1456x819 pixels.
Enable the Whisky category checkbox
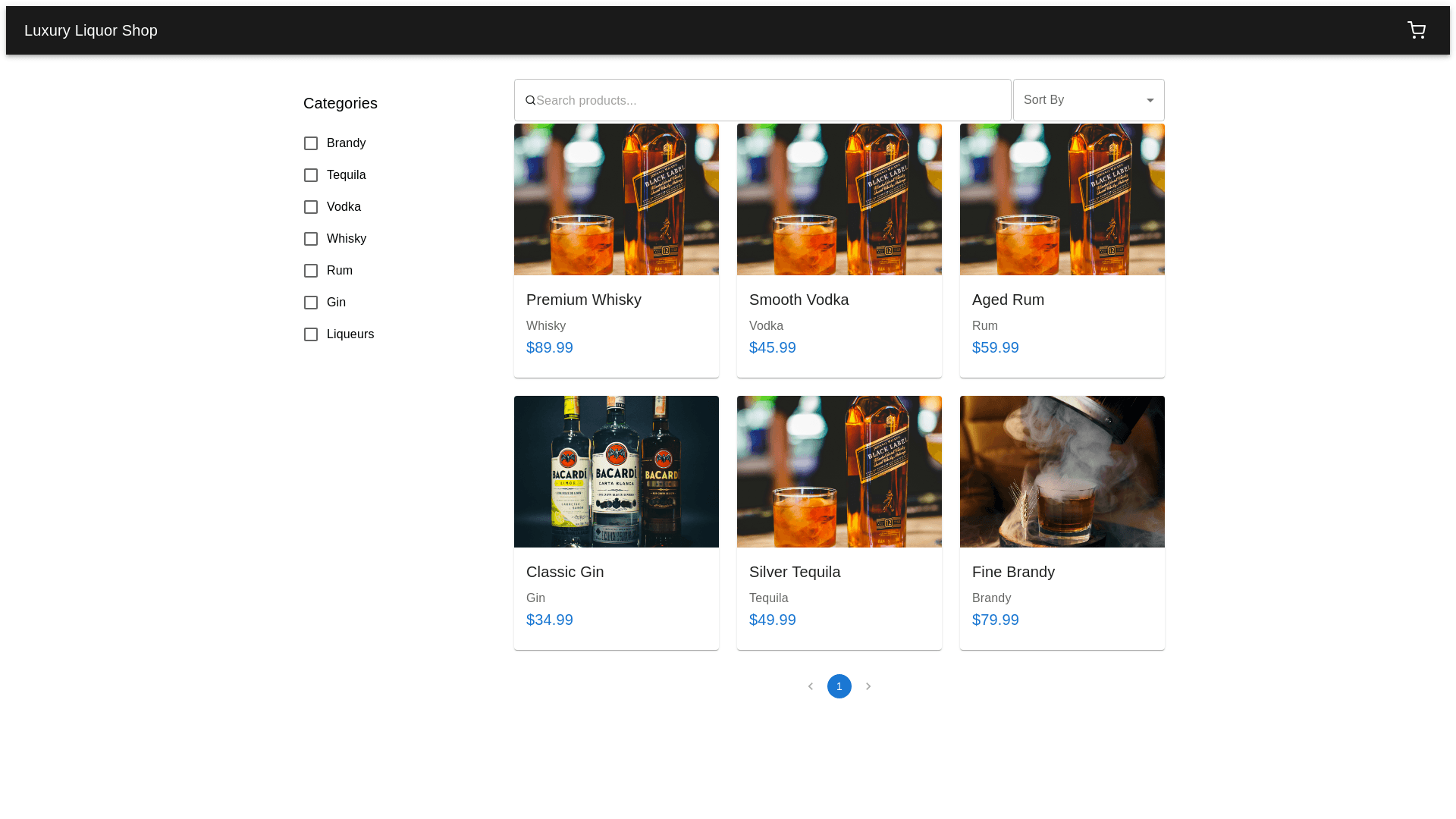click(311, 238)
